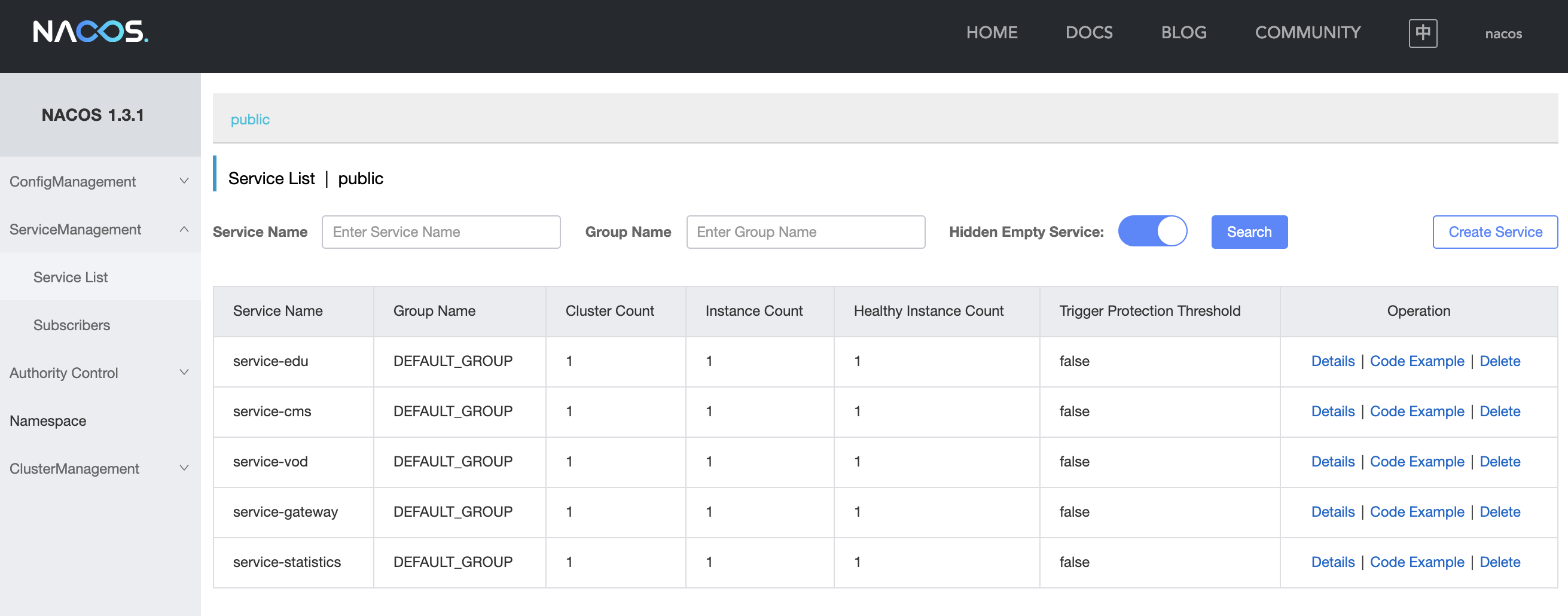The height and width of the screenshot is (616, 1568).
Task: Open the Service List page
Action: click(100, 277)
